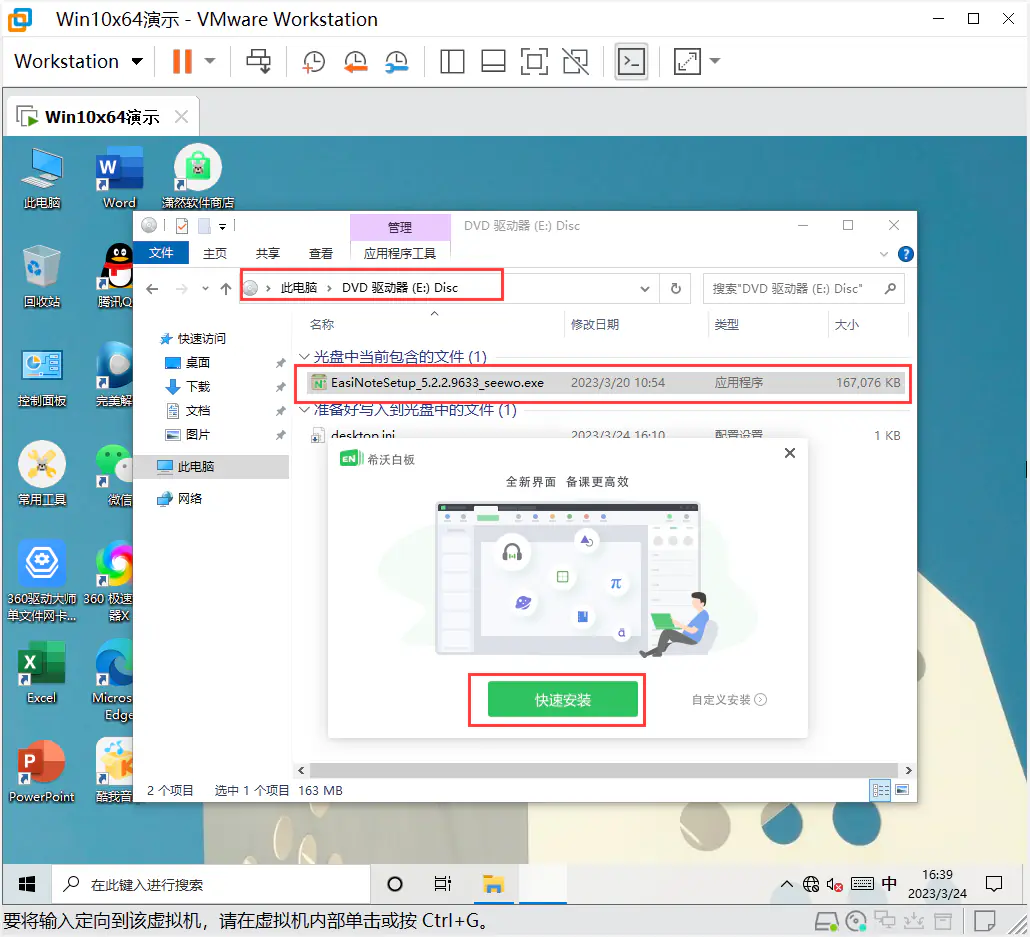The width and height of the screenshot is (1030, 937).
Task: Expand the address bar history dropdown
Action: point(645,288)
